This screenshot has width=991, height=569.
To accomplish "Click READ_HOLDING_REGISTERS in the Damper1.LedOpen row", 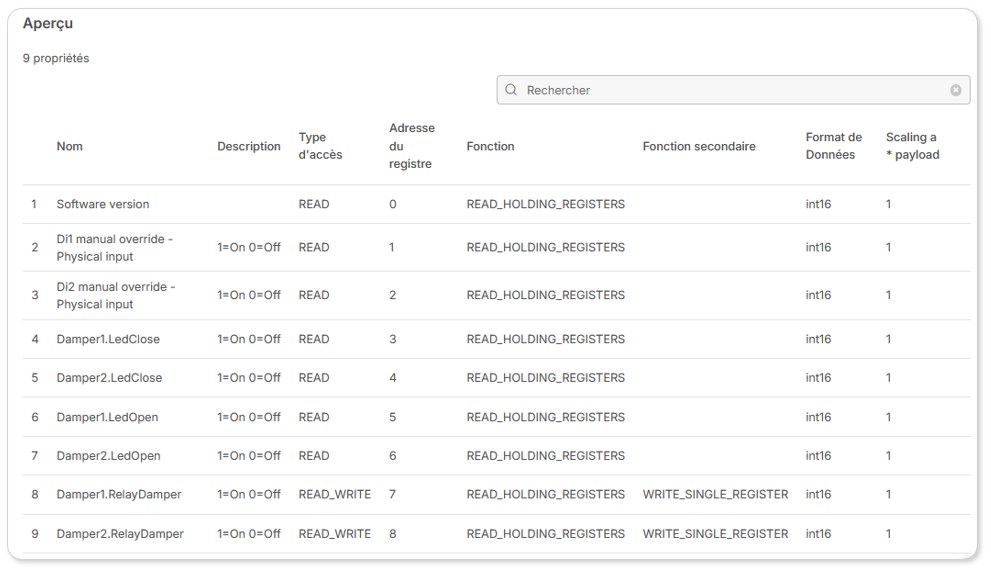I will click(545, 417).
